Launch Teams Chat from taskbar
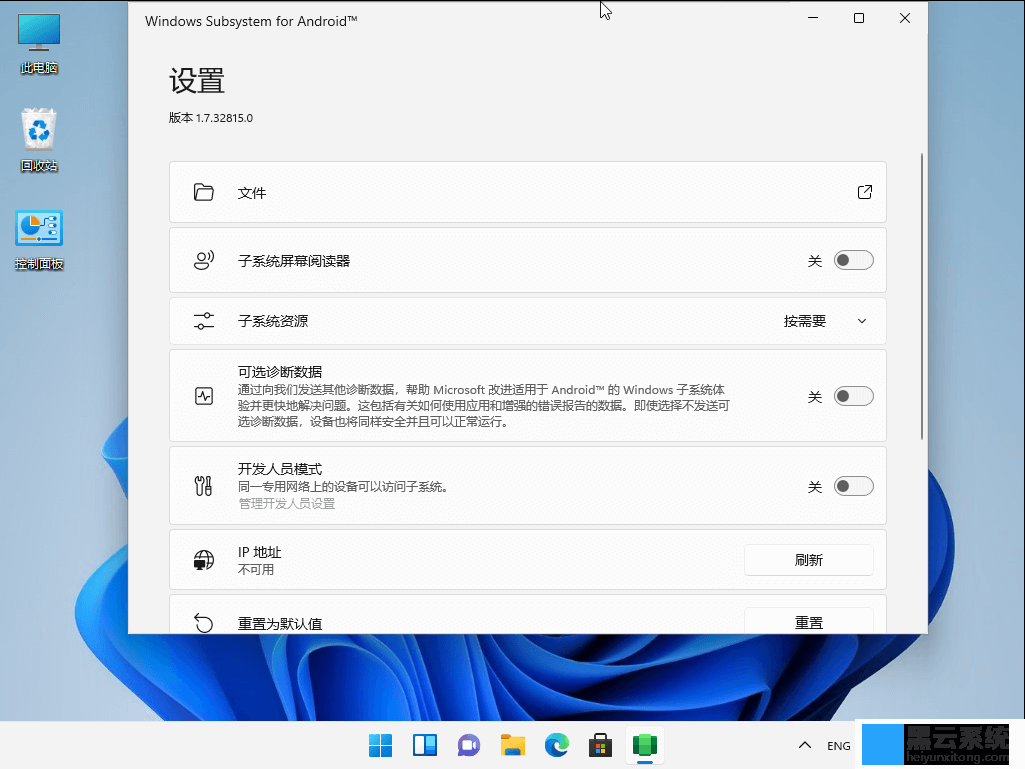 (468, 745)
